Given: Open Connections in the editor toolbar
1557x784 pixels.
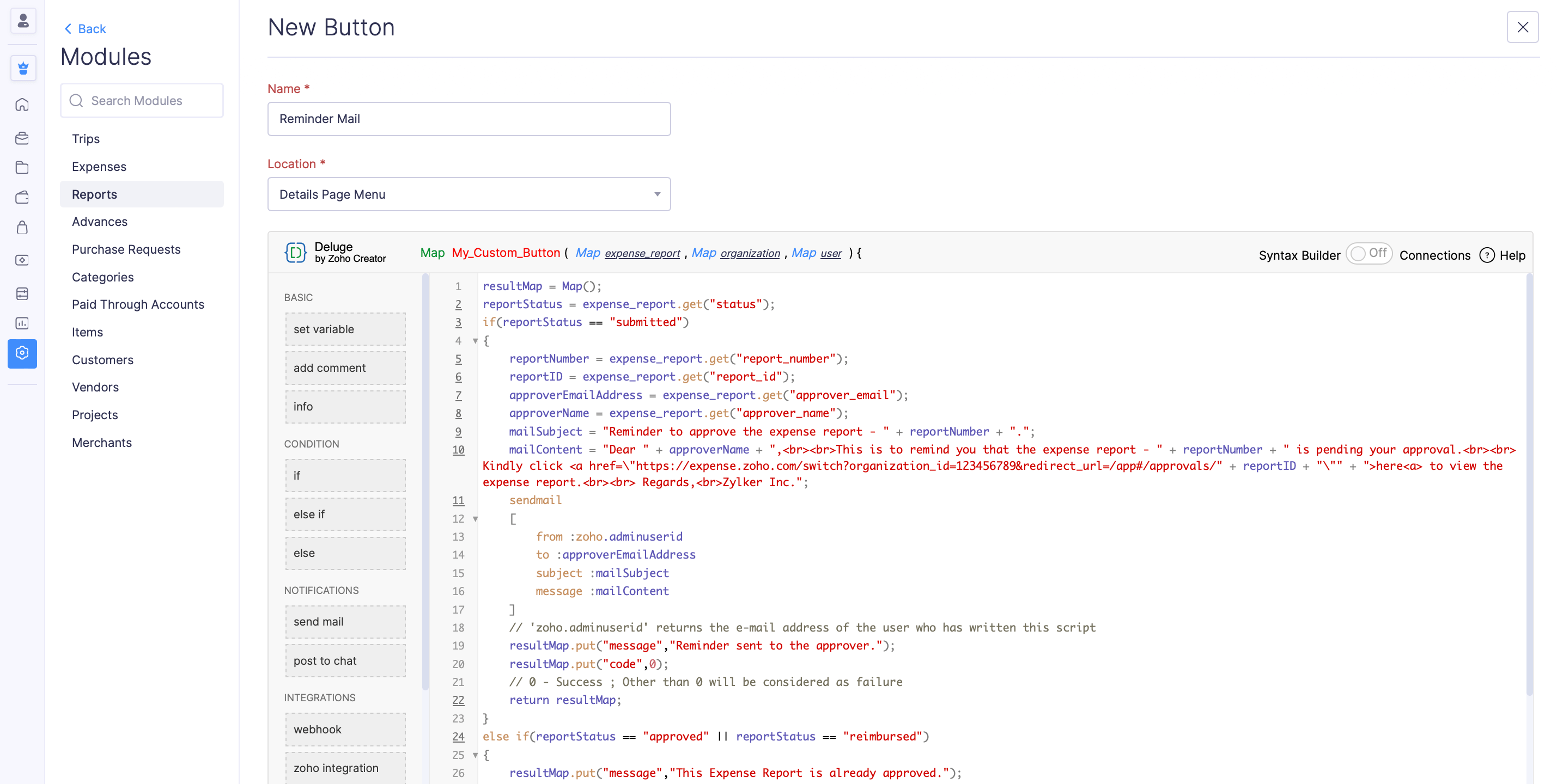Looking at the screenshot, I should tap(1436, 255).
